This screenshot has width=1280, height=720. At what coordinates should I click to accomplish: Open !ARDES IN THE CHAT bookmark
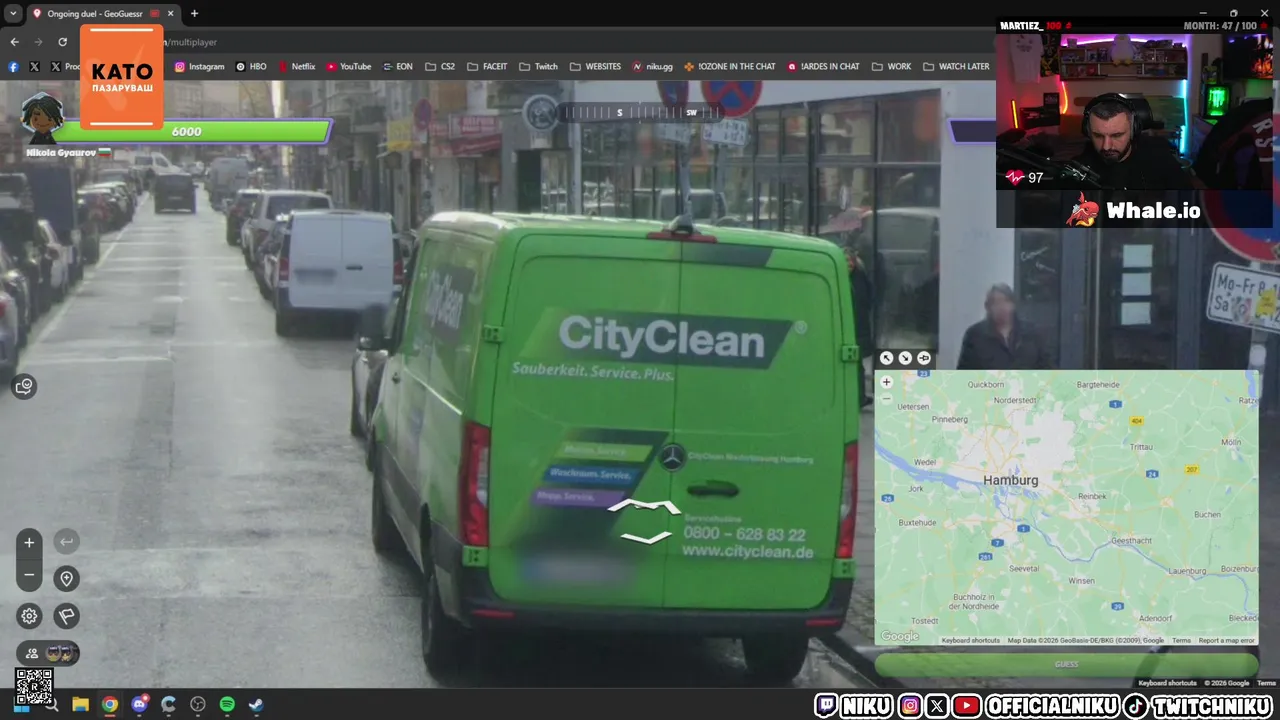click(823, 67)
